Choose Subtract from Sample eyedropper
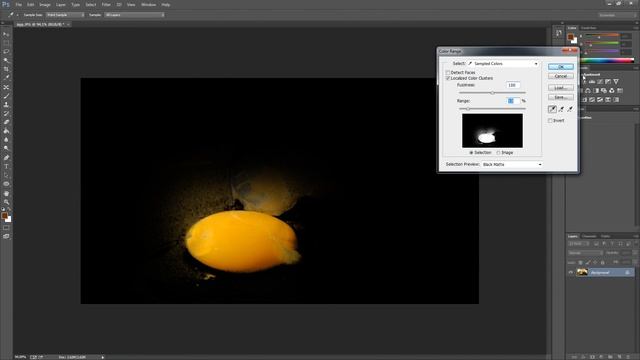Screen dimensions: 640x360 tap(570, 109)
